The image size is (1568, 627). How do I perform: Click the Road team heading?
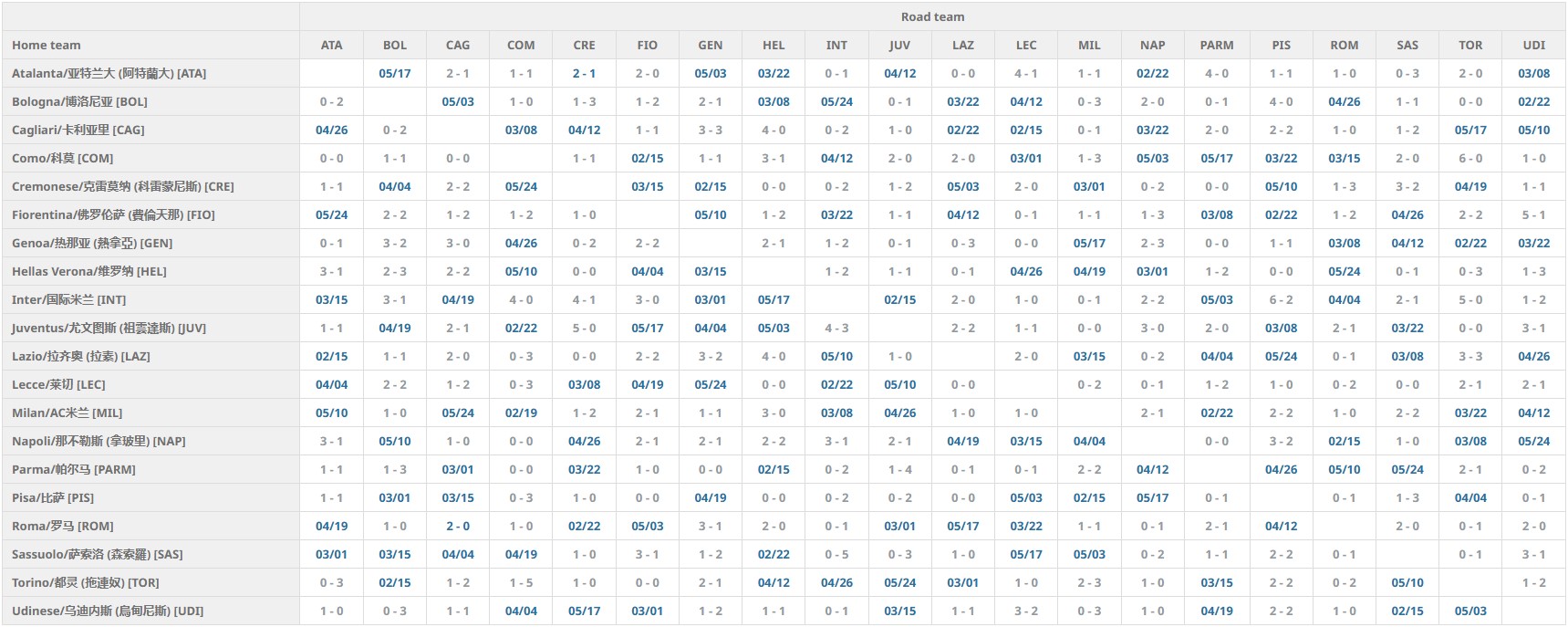pos(932,16)
